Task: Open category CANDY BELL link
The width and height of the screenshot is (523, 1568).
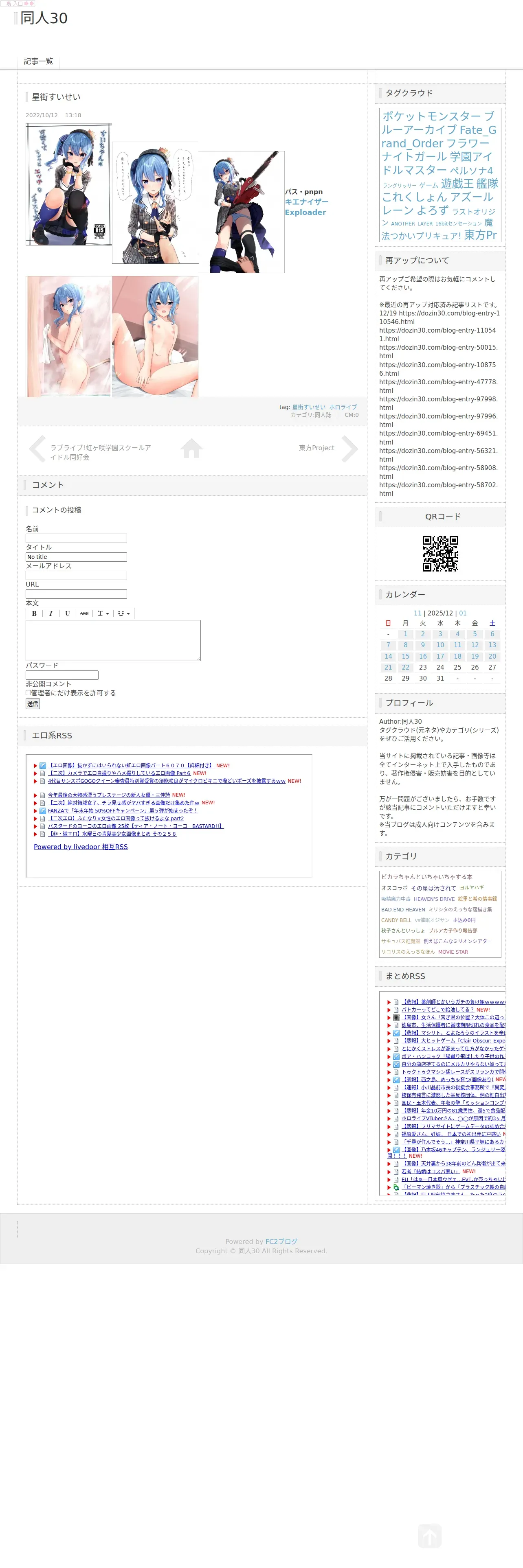Action: click(x=396, y=920)
